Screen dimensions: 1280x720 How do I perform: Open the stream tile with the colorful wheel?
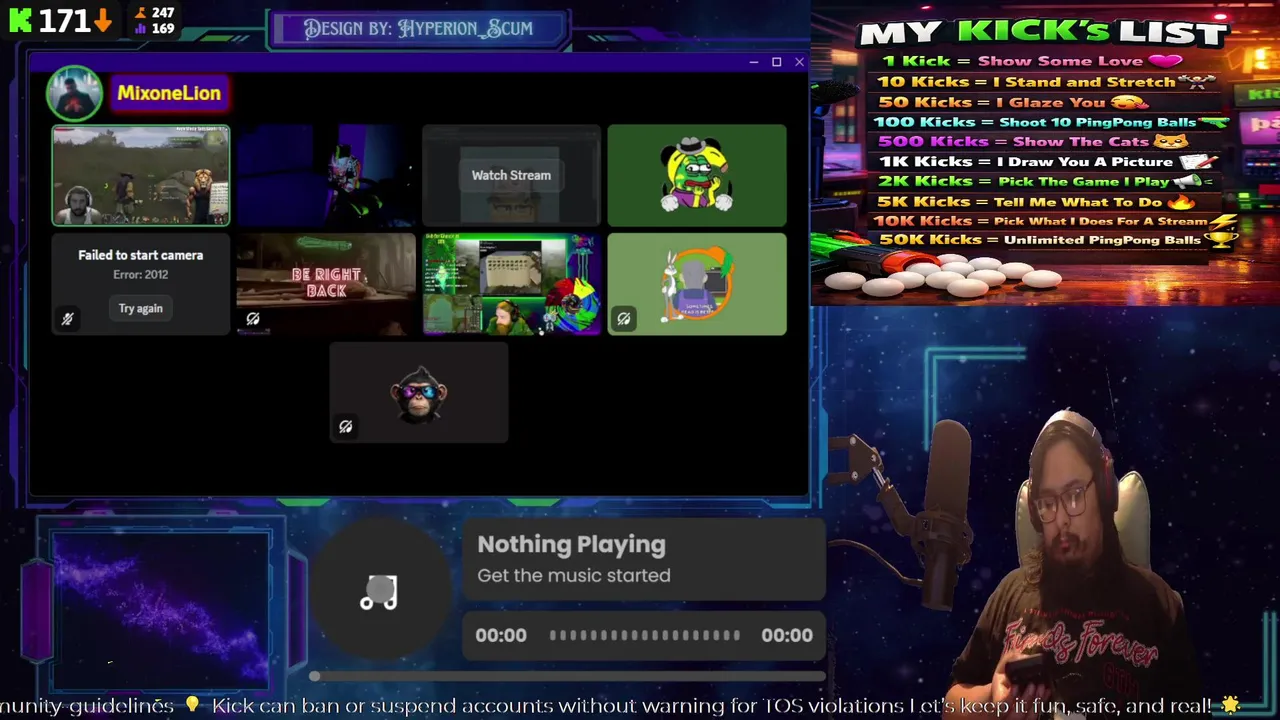pyautogui.click(x=511, y=284)
